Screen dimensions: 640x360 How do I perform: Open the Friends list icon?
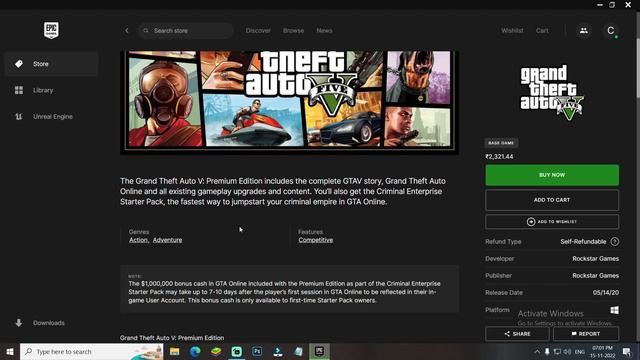584,31
